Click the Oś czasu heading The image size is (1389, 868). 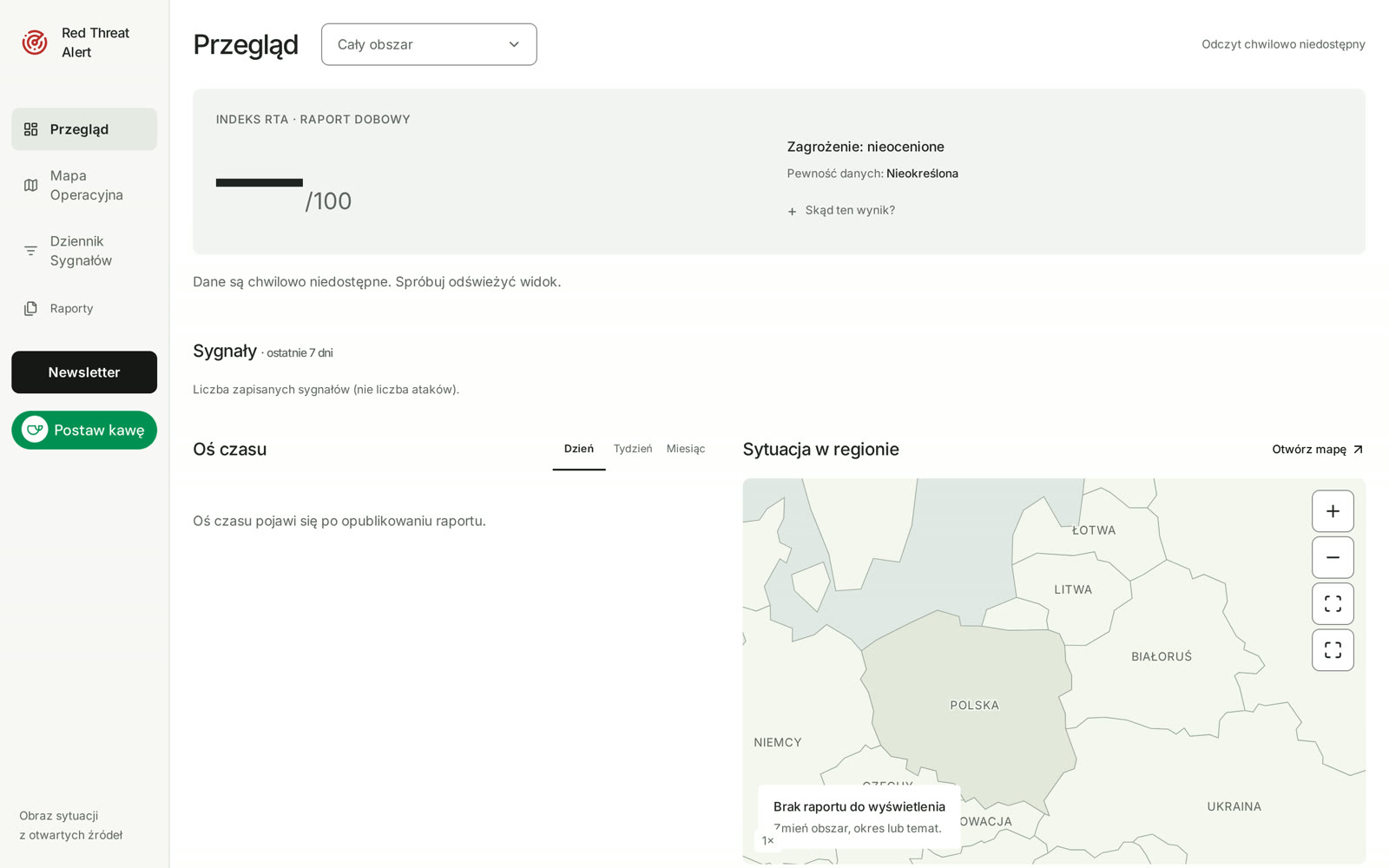229,450
